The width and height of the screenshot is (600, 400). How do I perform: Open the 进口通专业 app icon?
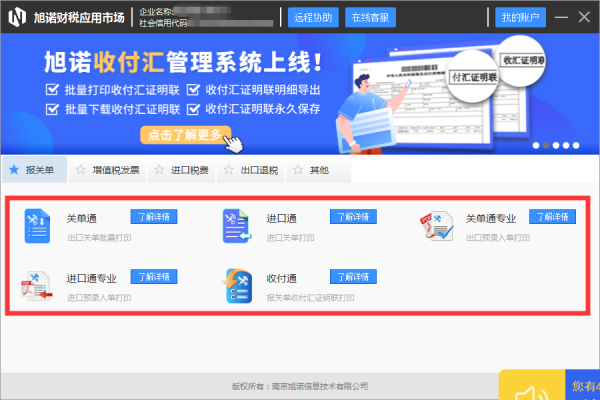(x=37, y=286)
